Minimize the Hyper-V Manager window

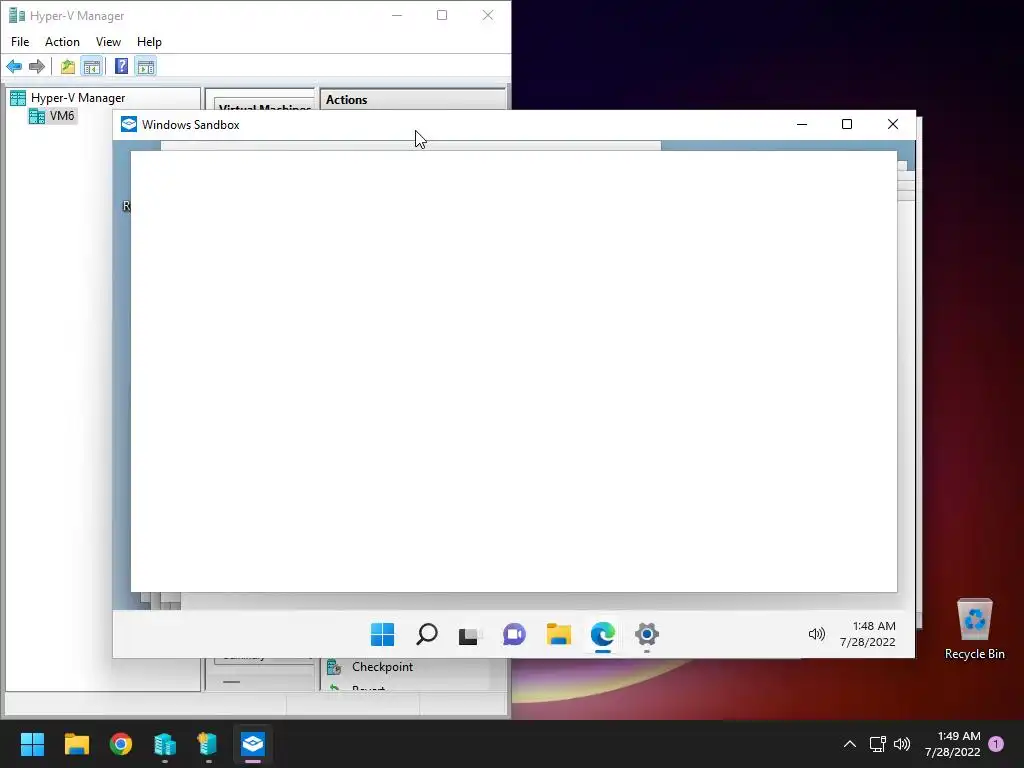[396, 15]
